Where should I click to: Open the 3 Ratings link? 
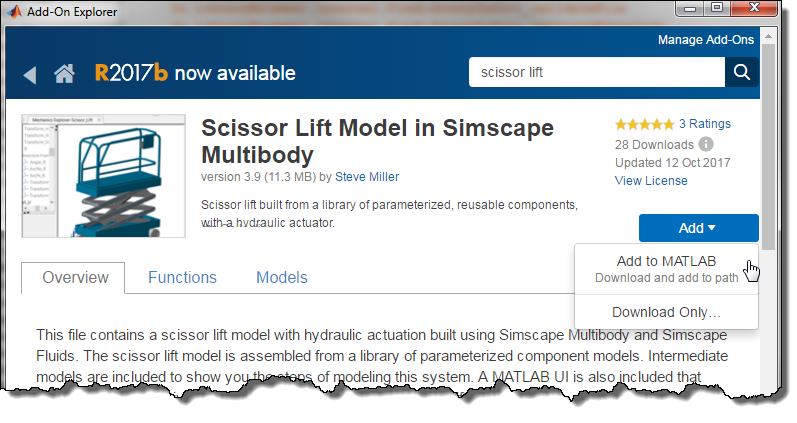704,124
